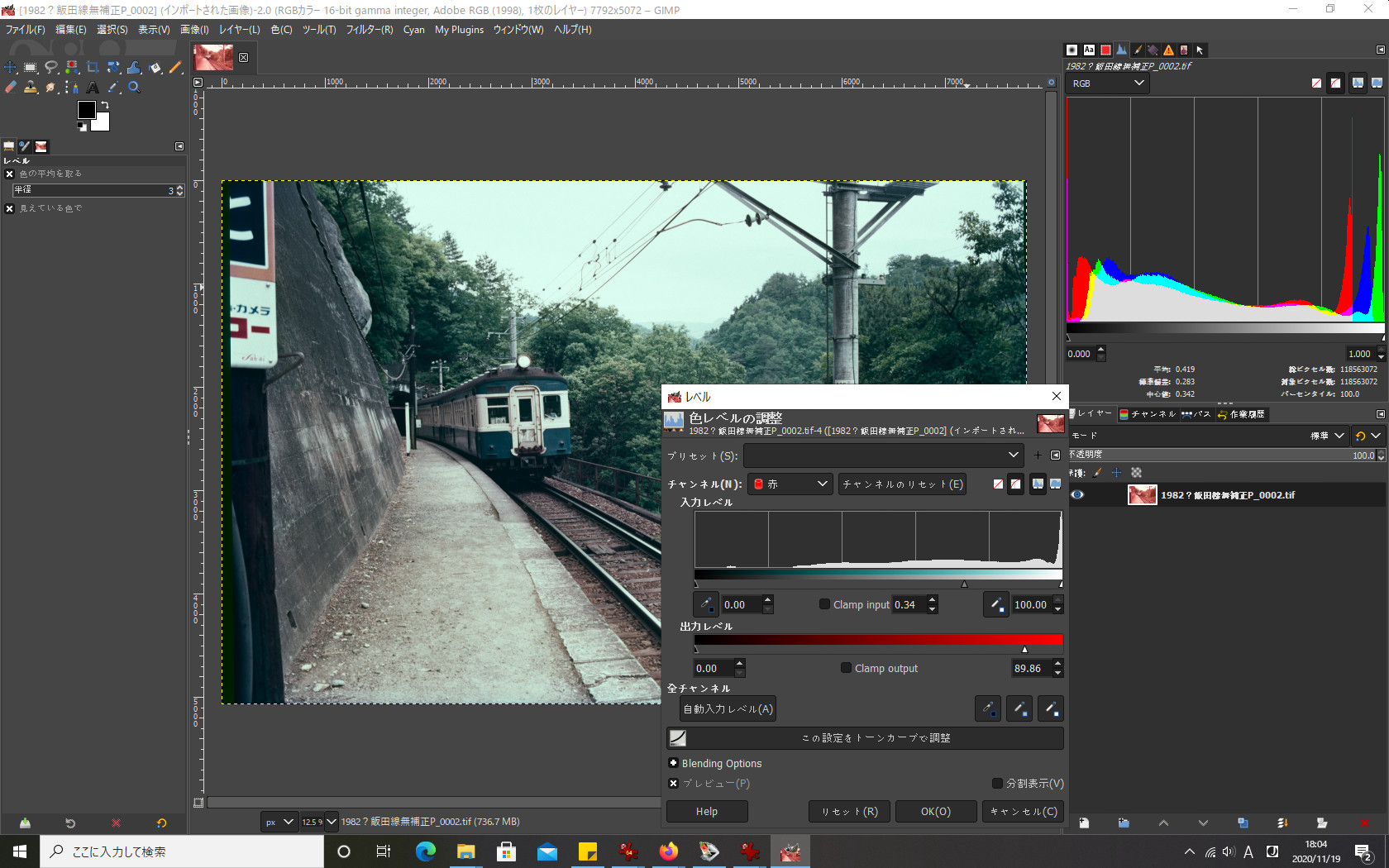Select the Move tool in the toolbox
Image resolution: width=1389 pixels, height=868 pixels.
(x=10, y=67)
